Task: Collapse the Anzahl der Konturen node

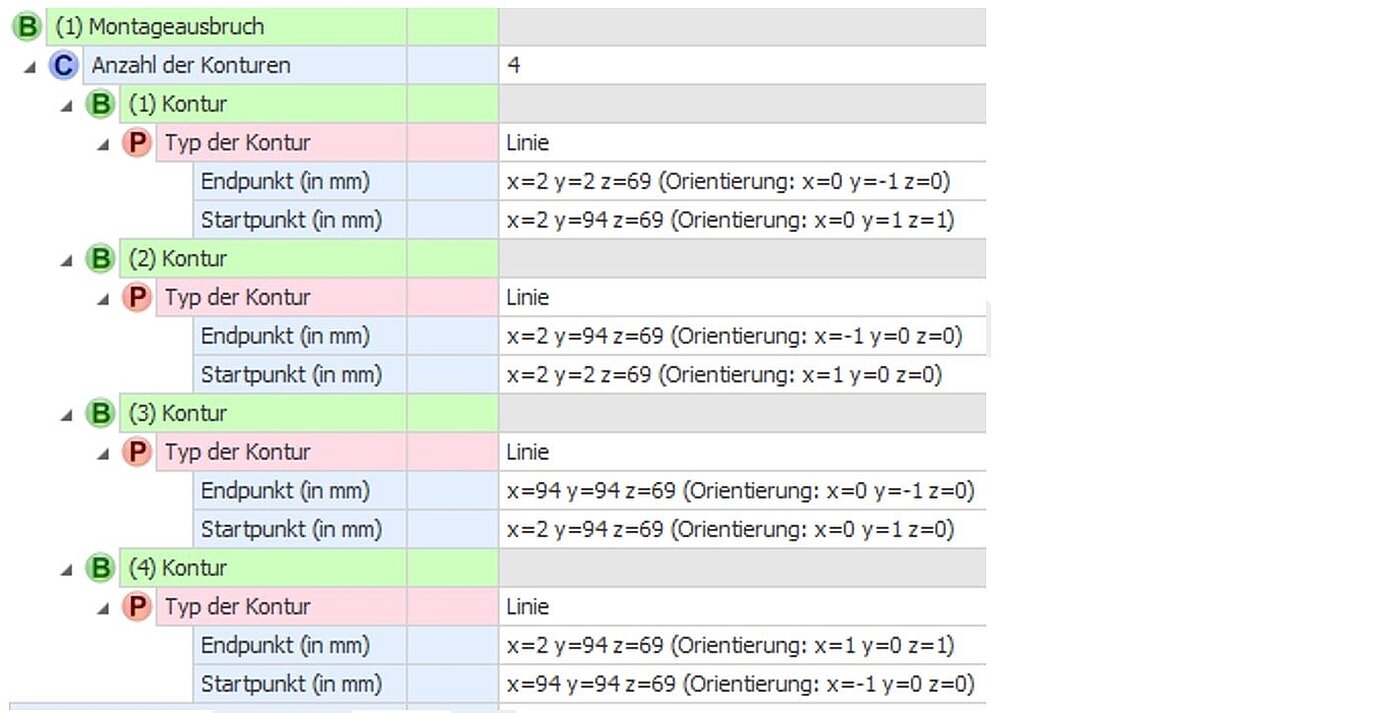Action: 30,67
